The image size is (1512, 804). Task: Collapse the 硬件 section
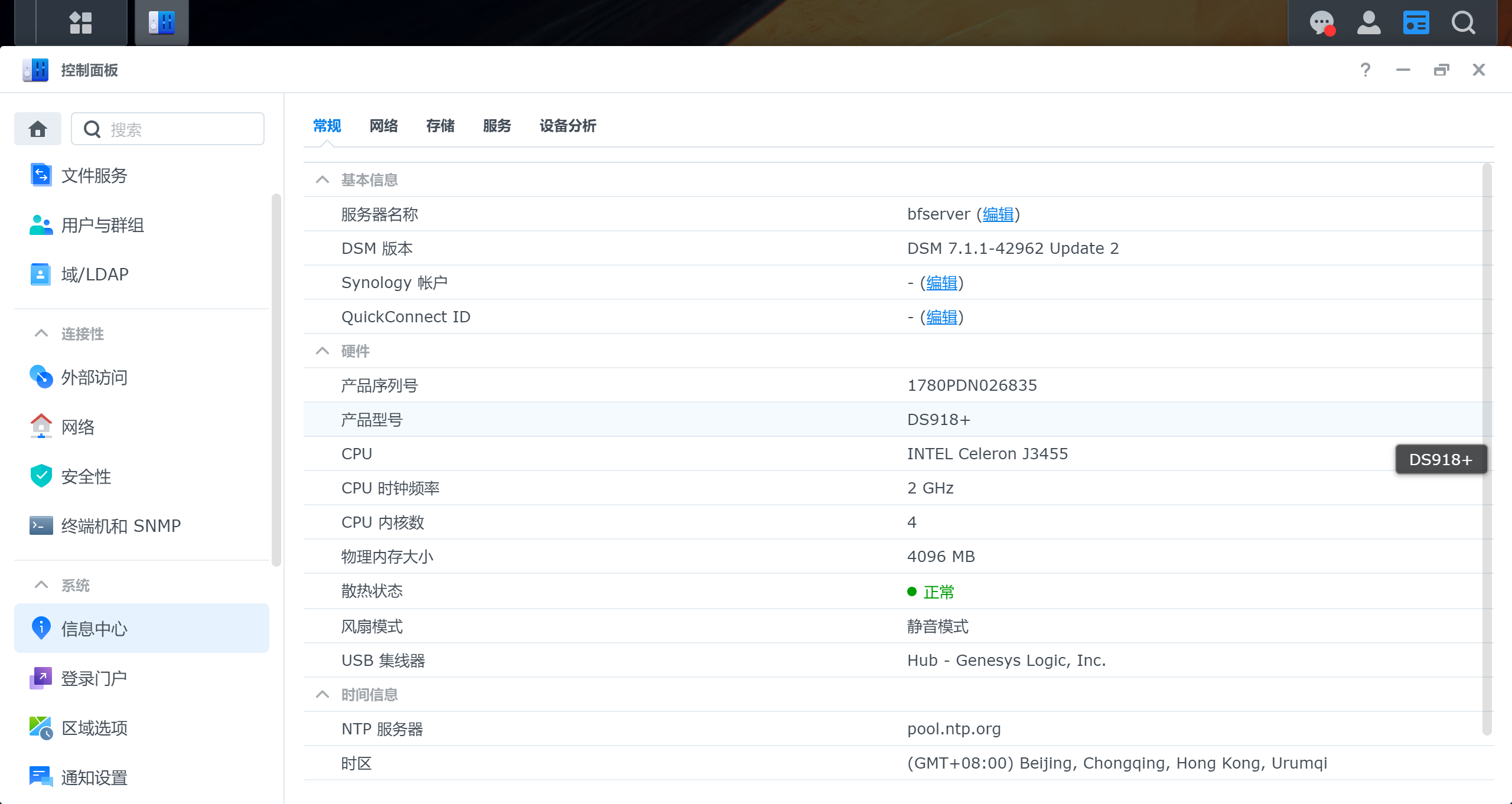click(322, 351)
